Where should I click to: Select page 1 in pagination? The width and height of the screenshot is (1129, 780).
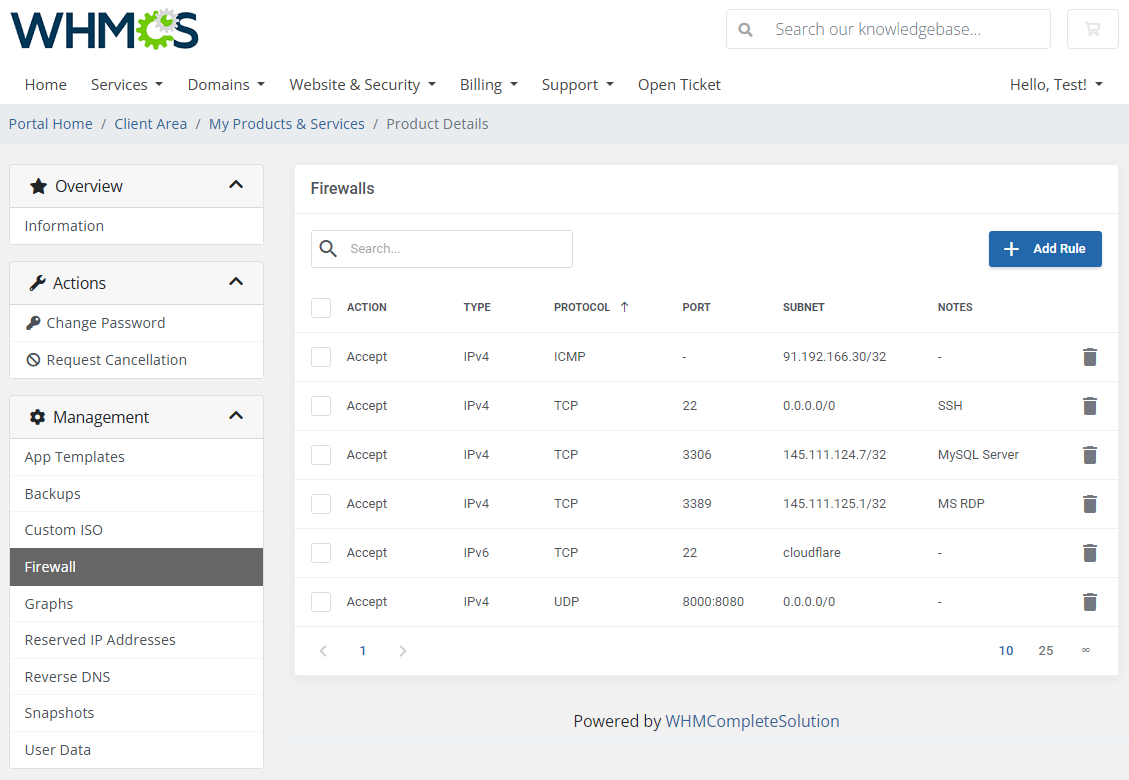pyautogui.click(x=363, y=650)
